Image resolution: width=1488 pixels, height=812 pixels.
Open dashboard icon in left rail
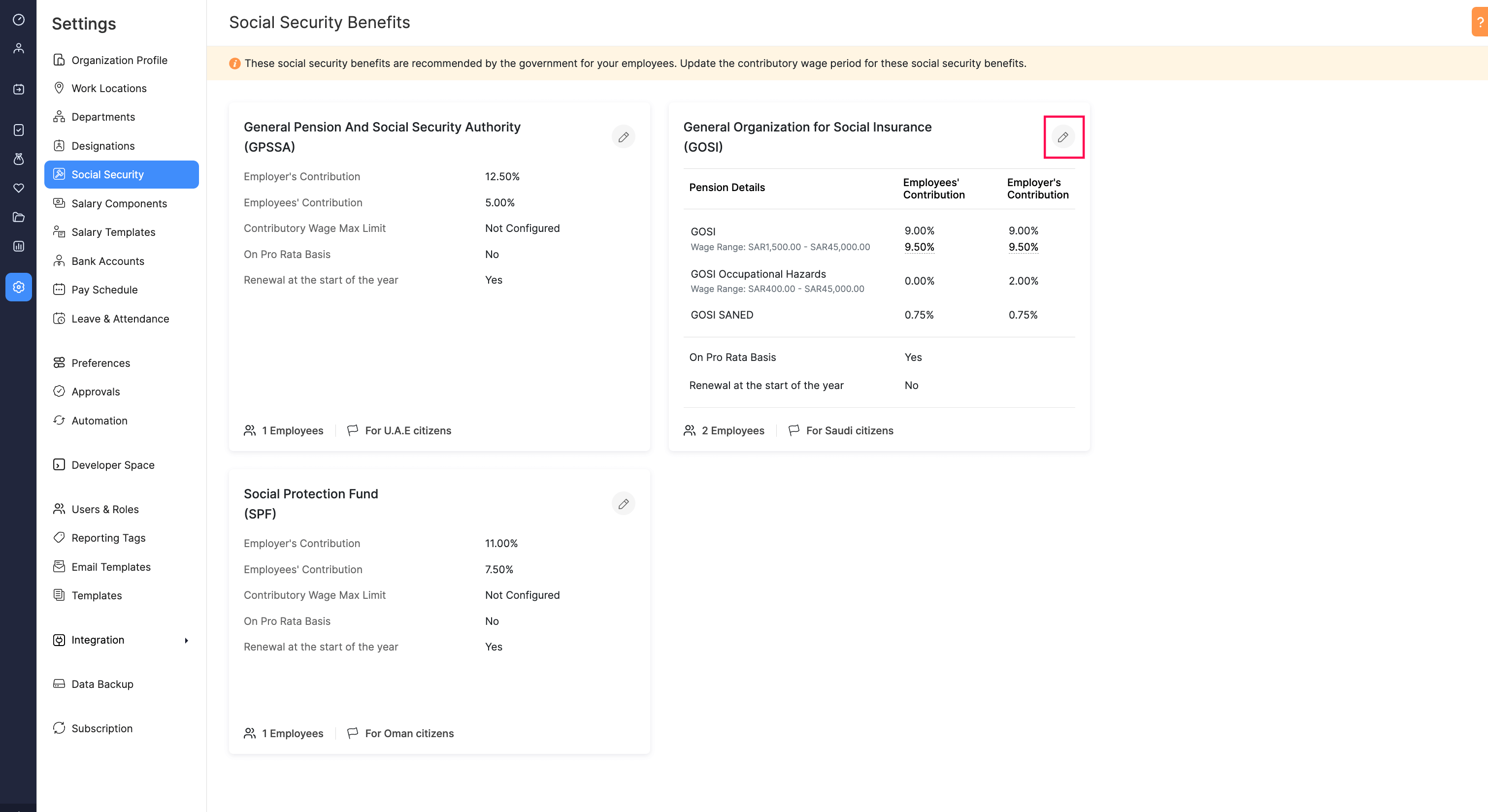[x=19, y=20]
